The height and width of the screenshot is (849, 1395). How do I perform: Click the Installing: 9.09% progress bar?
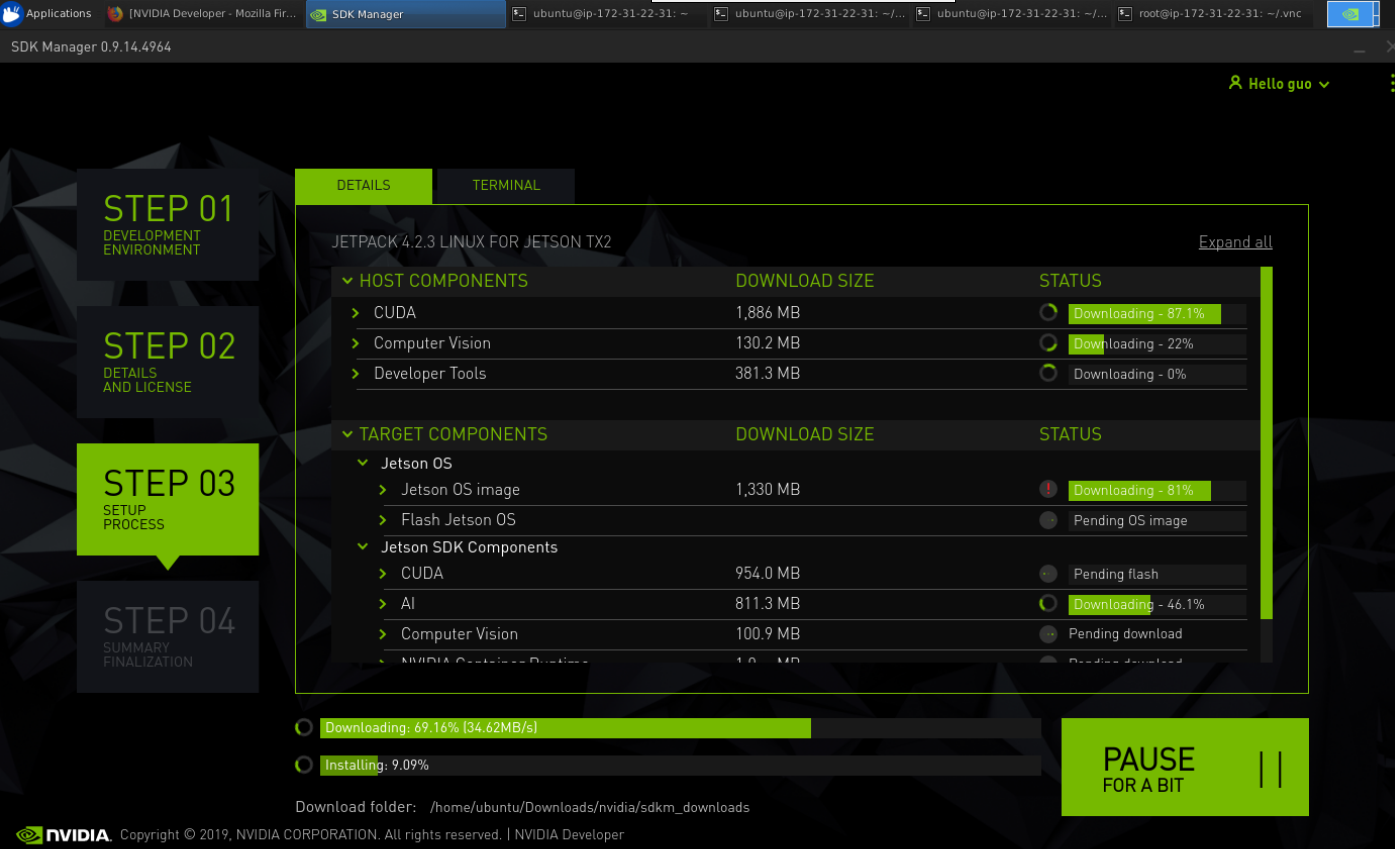click(680, 765)
